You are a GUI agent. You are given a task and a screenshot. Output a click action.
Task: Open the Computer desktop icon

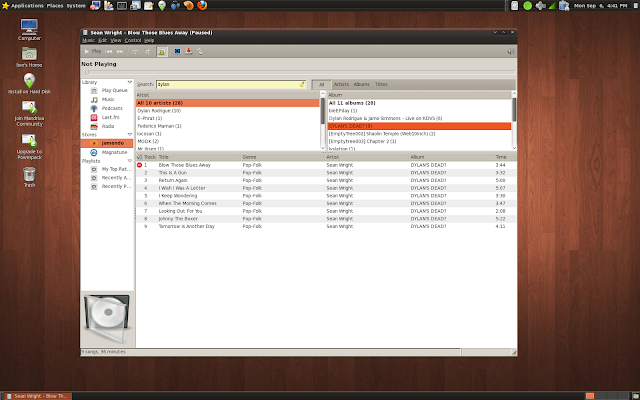point(29,30)
